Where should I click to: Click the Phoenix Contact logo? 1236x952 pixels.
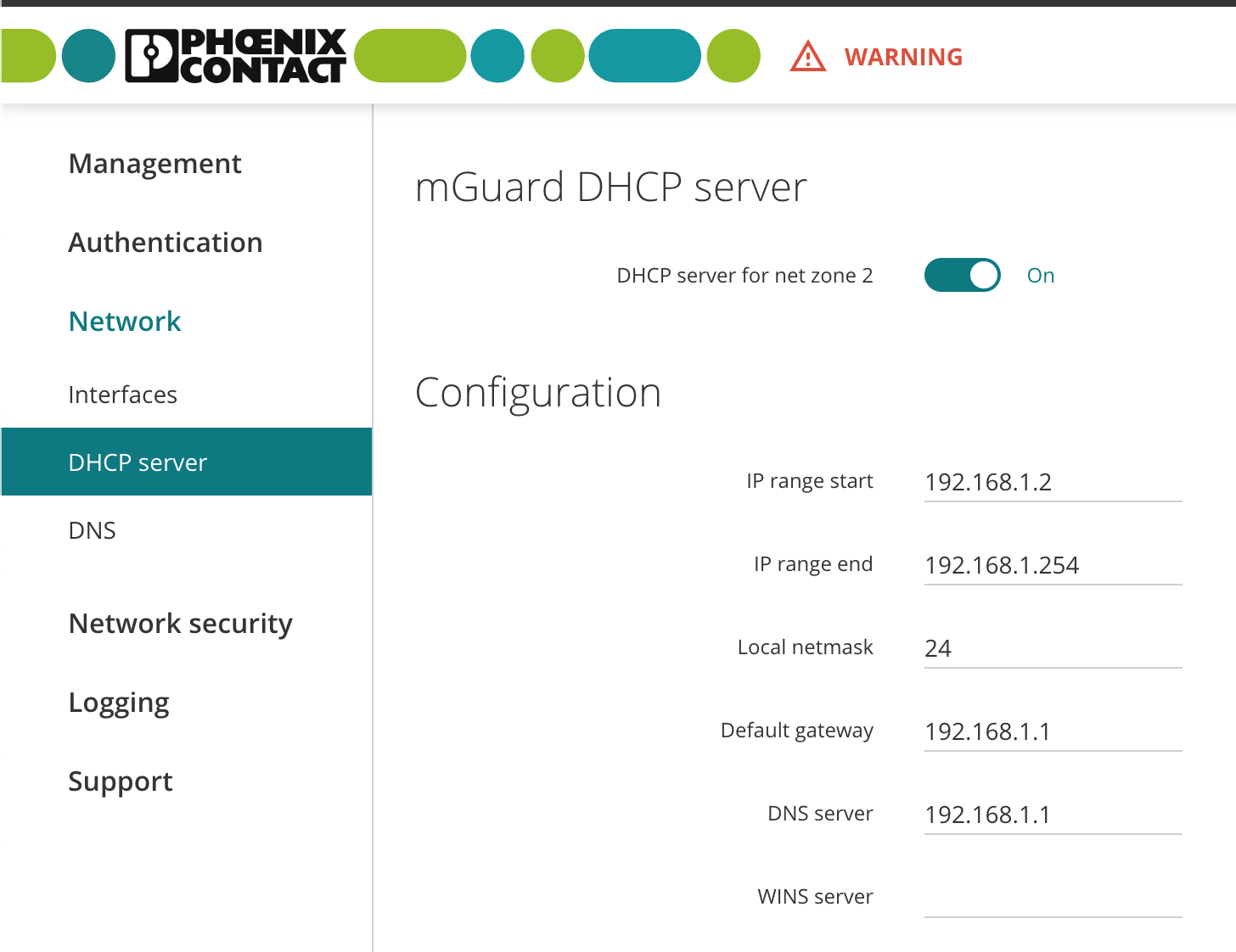[x=235, y=56]
